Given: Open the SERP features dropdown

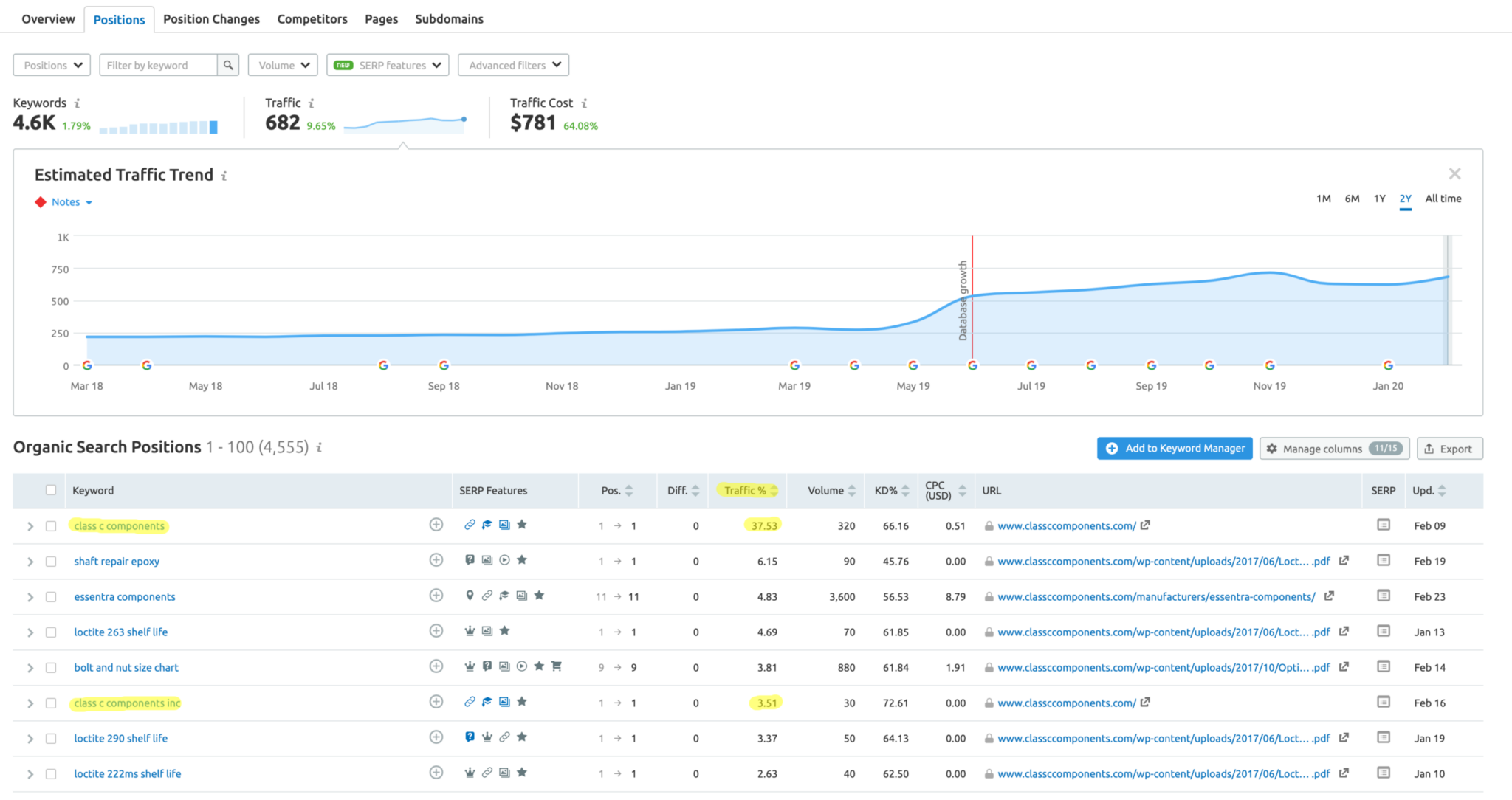Looking at the screenshot, I should click(388, 65).
